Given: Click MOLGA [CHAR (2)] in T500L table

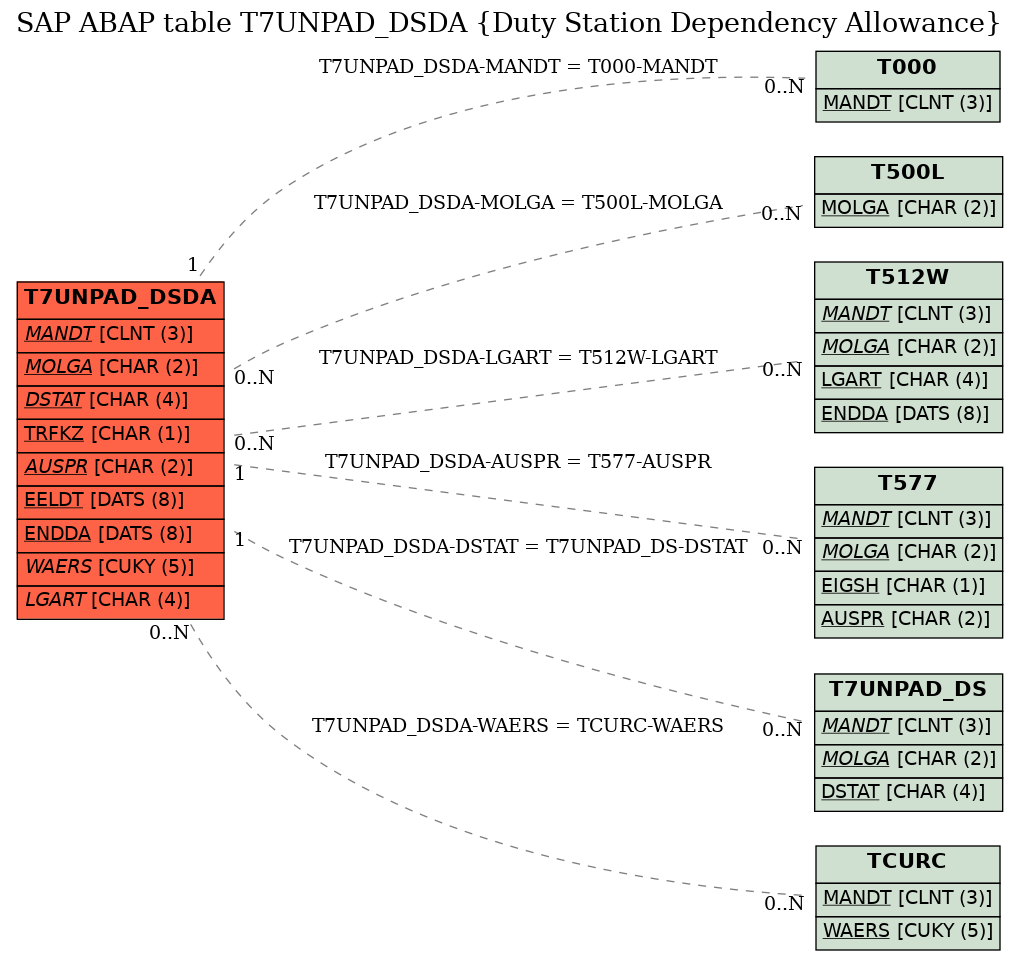Looking at the screenshot, I should (908, 209).
